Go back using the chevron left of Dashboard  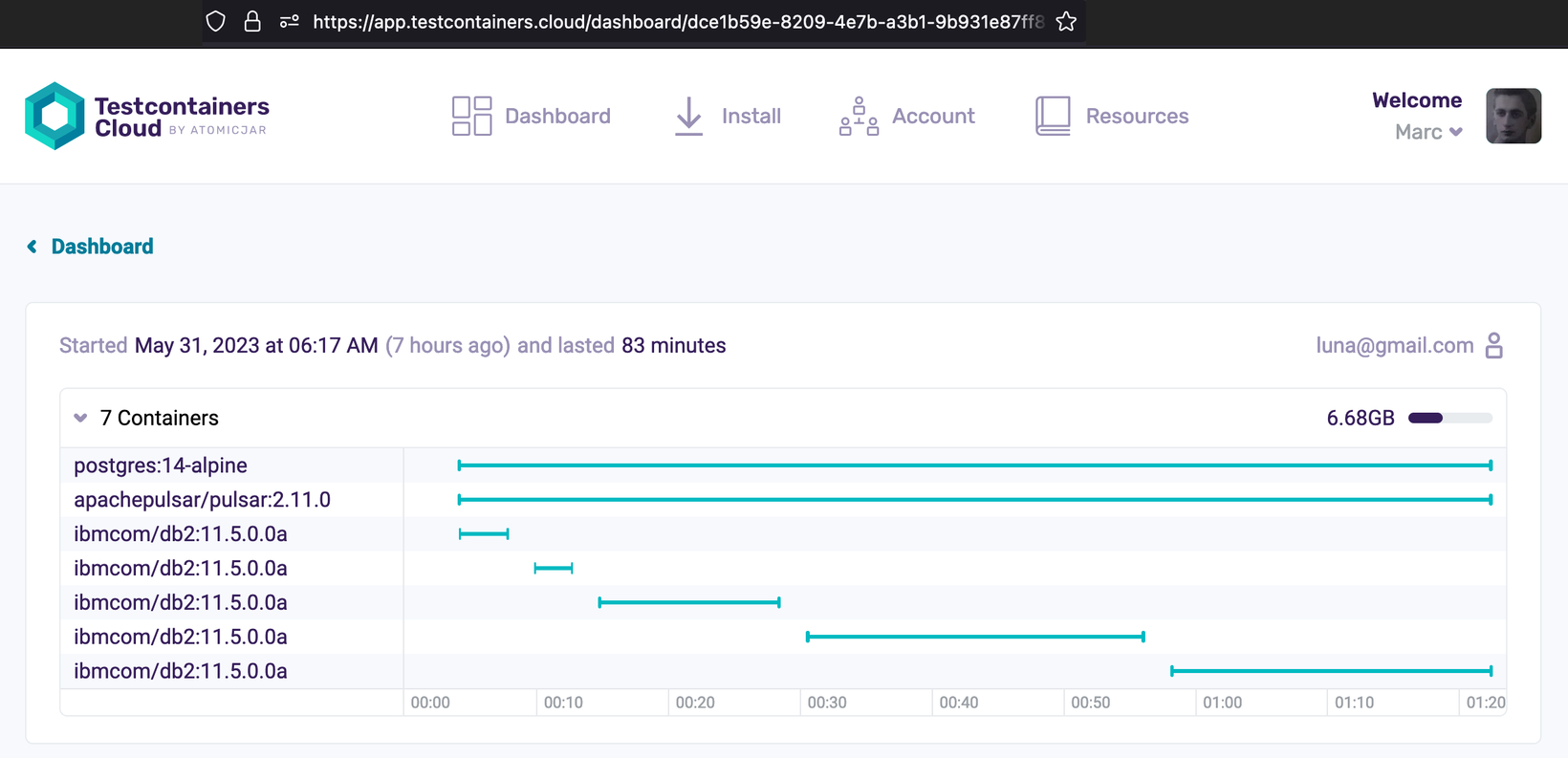33,247
